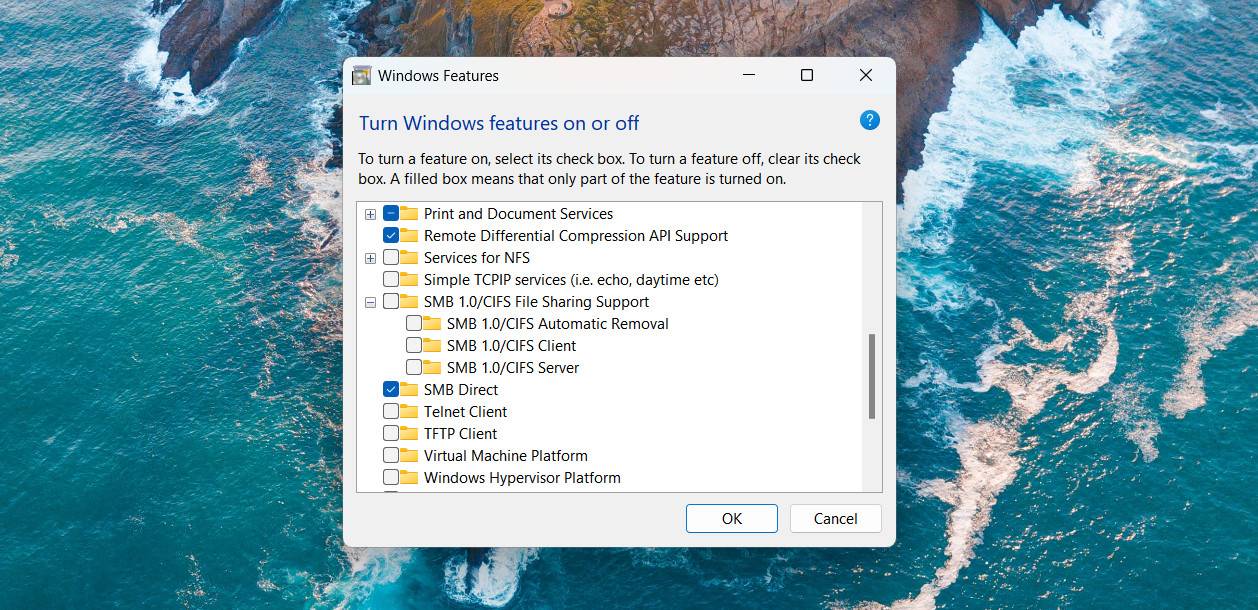Viewport: 1258px width, 610px height.
Task: Click the folder icon beside SMB Direct
Action: click(409, 389)
